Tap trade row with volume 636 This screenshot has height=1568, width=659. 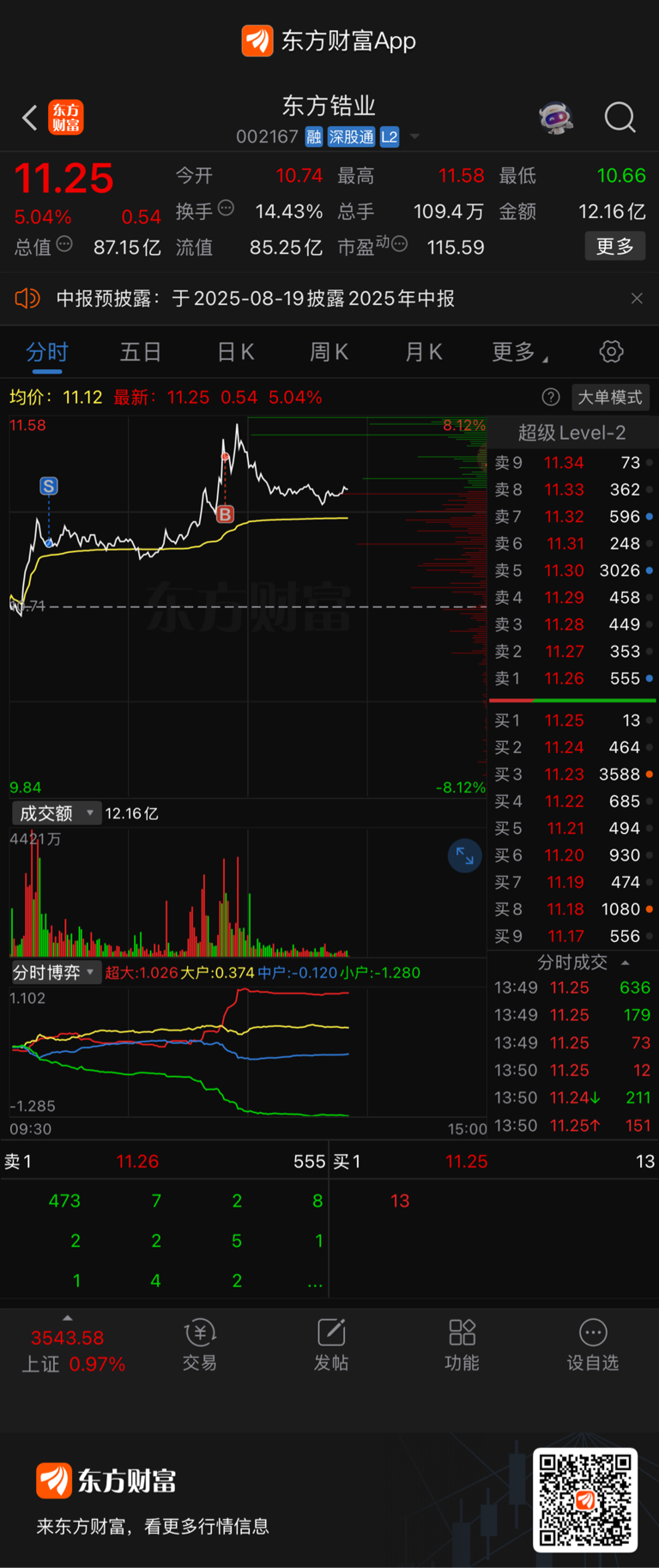tap(571, 988)
